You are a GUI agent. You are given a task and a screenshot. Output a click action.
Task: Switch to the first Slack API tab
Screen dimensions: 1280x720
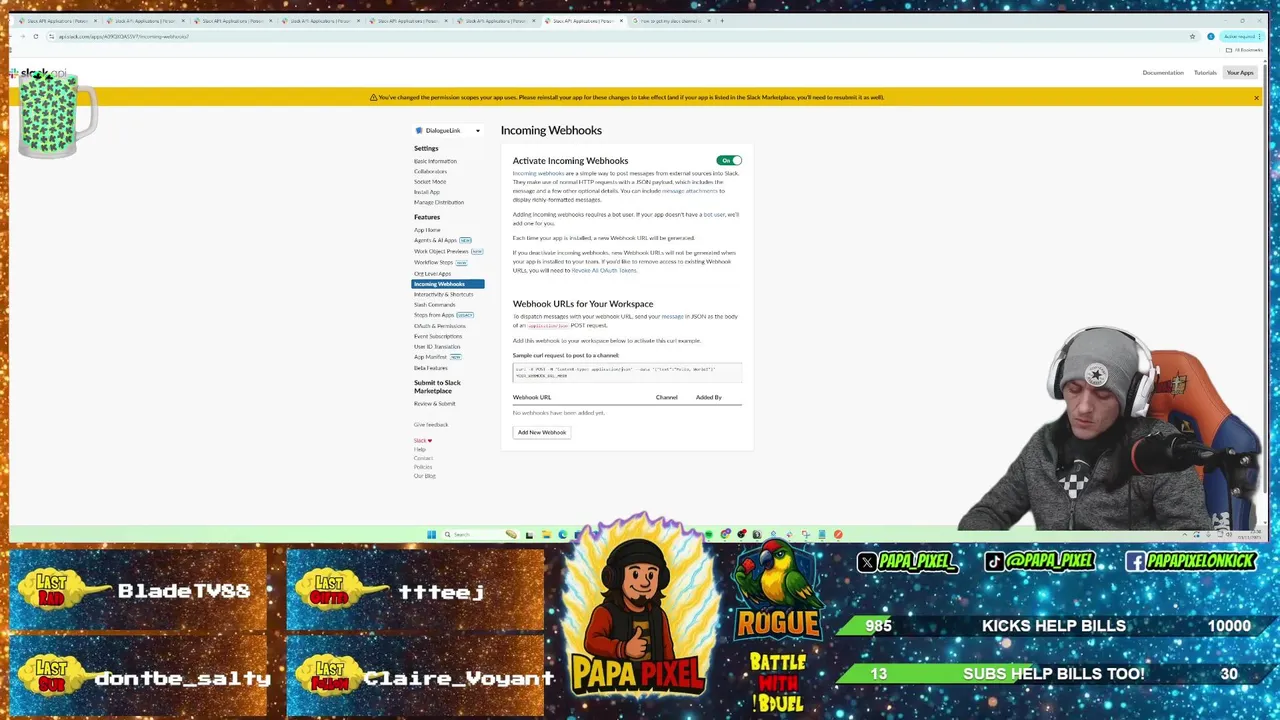[x=58, y=20]
